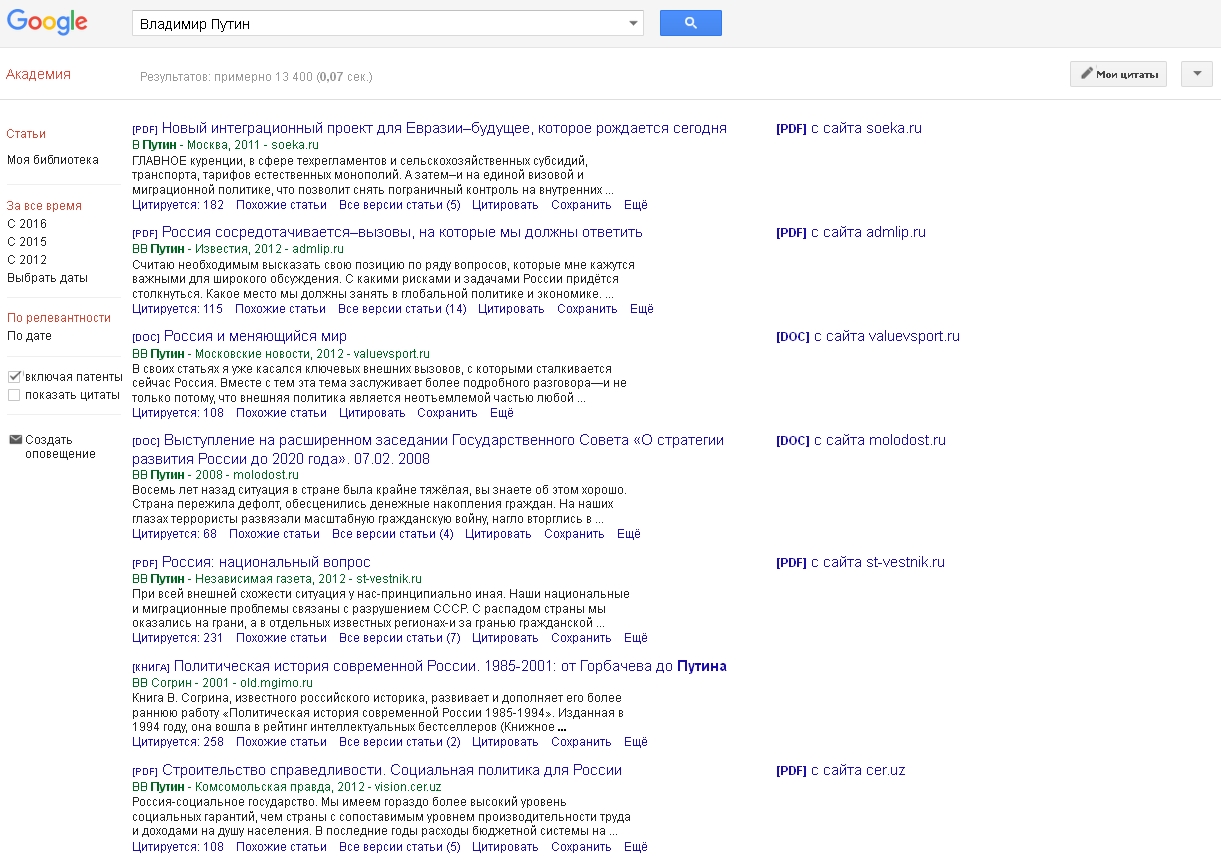Click the pencil icon in Мои цитаты

1086,74
